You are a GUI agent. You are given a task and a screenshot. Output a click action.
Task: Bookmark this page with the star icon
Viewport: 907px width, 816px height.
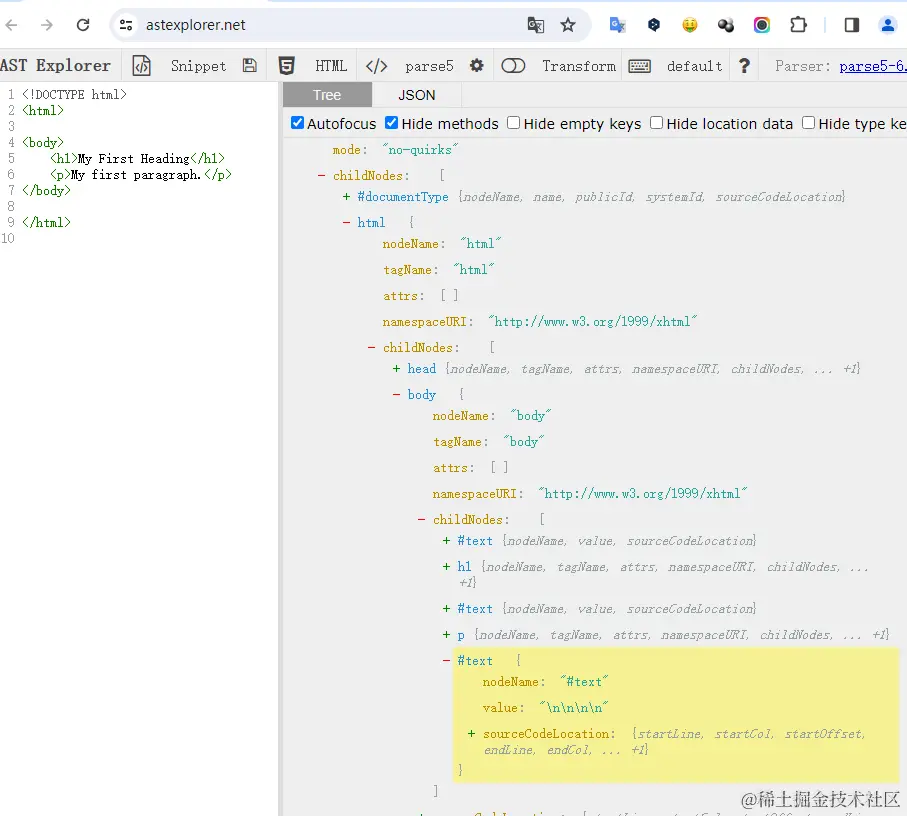[568, 25]
